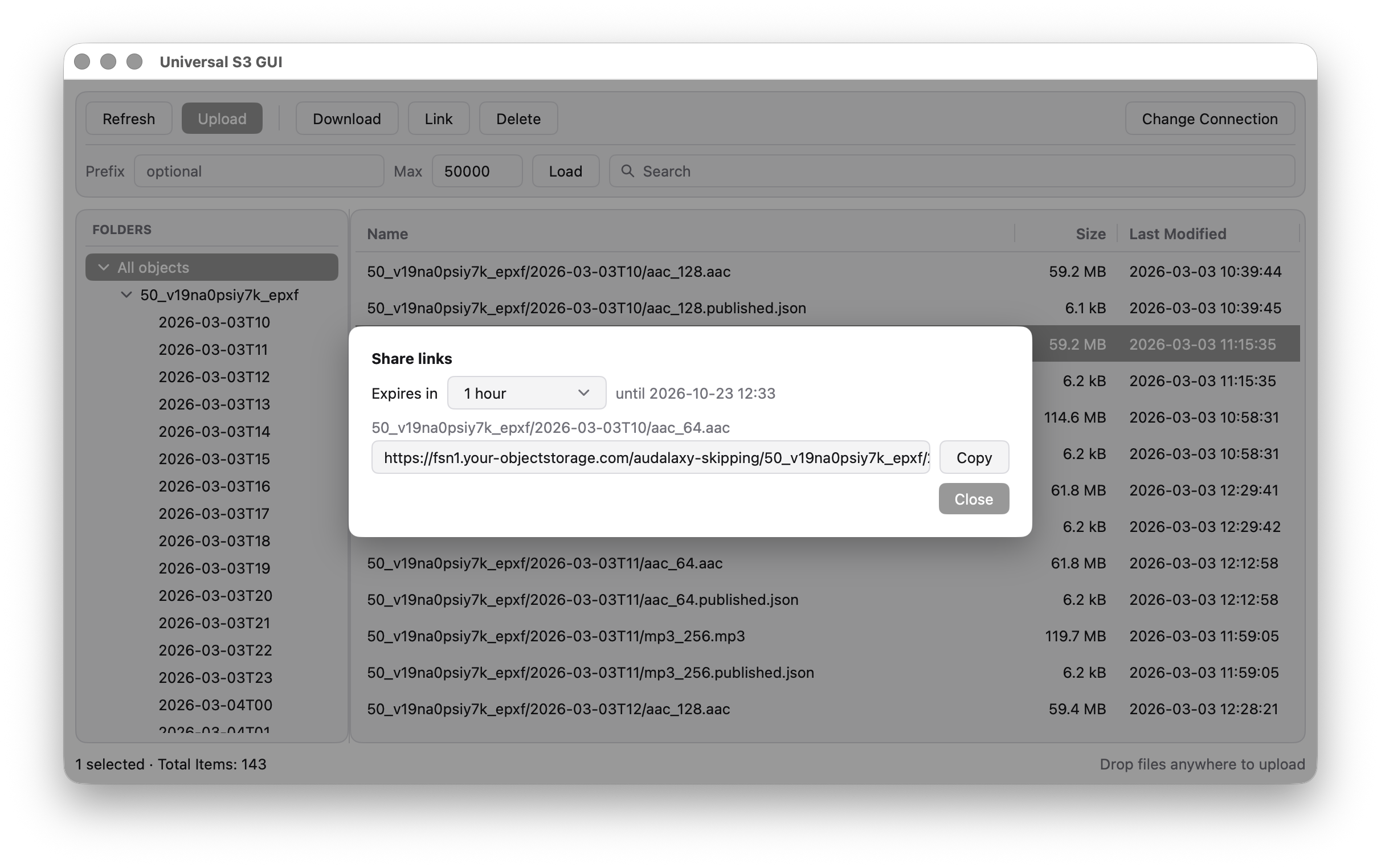Click the 119.7 MB size cell
1381x868 pixels.
(x=1075, y=636)
